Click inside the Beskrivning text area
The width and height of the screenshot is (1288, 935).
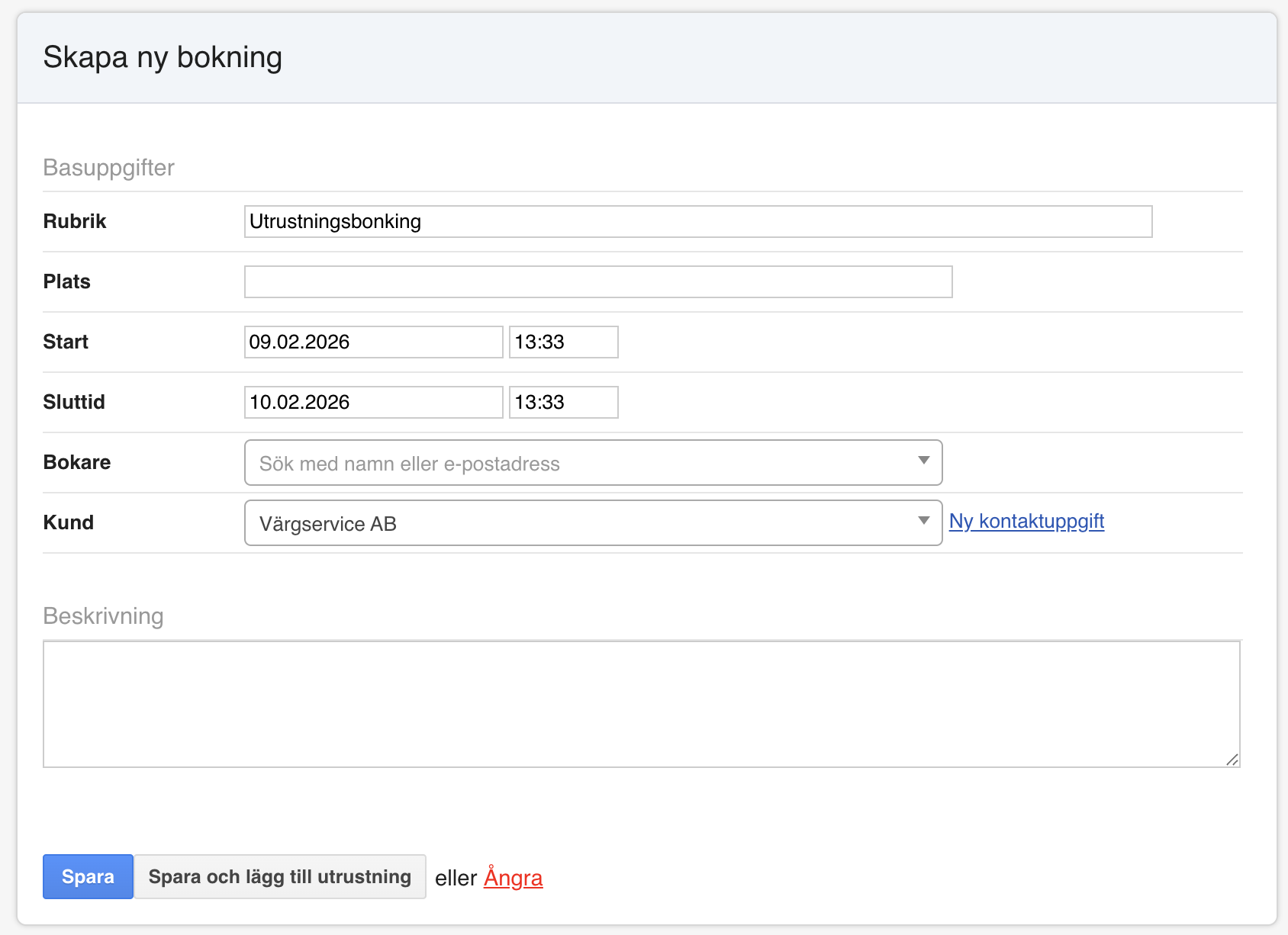coord(641,704)
